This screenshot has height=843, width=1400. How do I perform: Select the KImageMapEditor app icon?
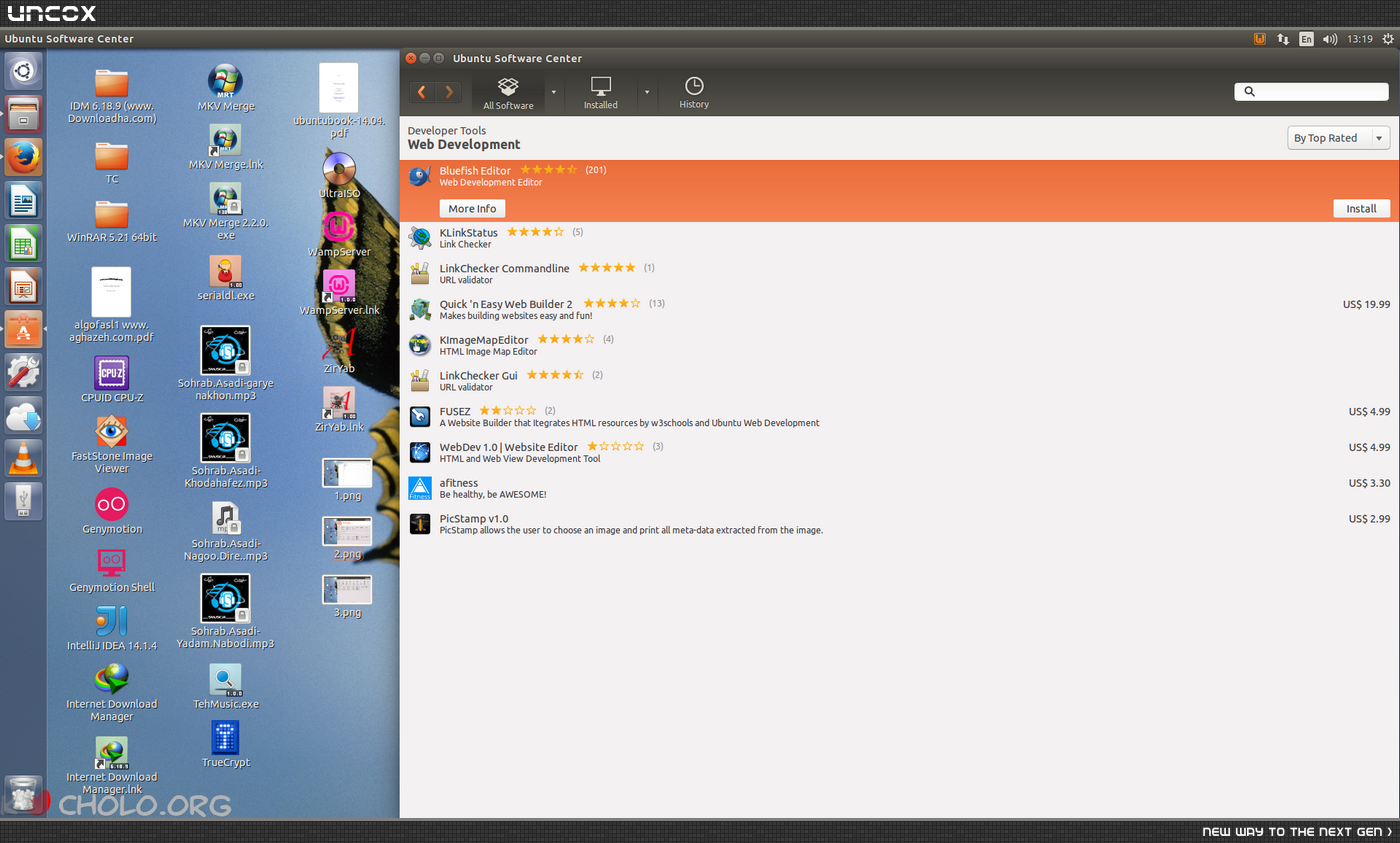[420, 345]
